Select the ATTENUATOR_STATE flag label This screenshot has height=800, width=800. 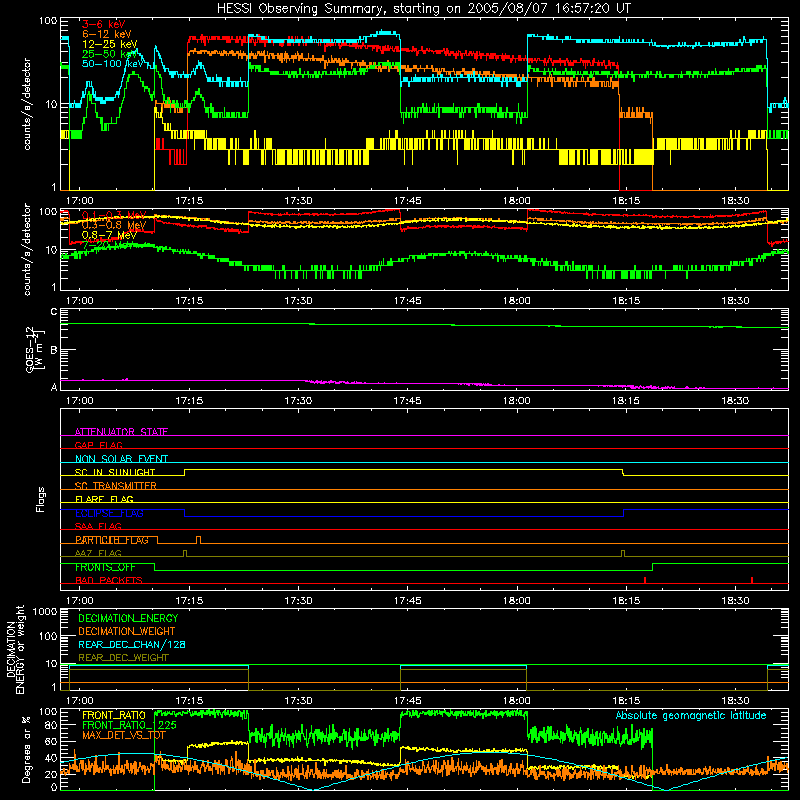pos(121,432)
